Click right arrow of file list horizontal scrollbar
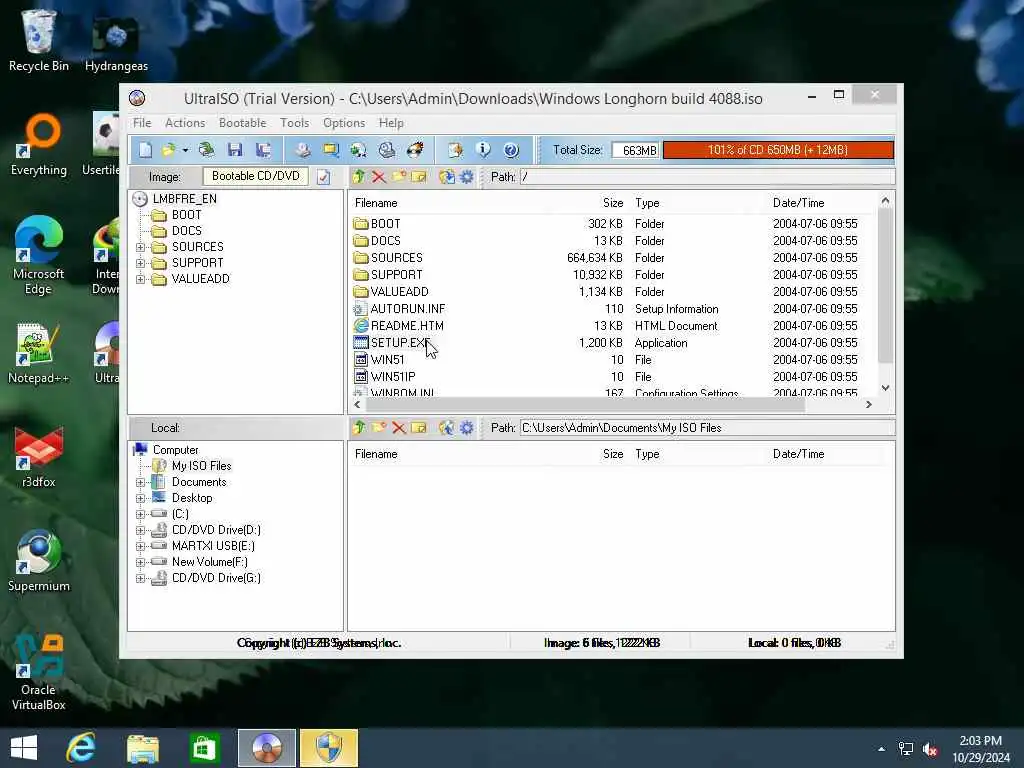The image size is (1024, 768). pyautogui.click(x=869, y=405)
